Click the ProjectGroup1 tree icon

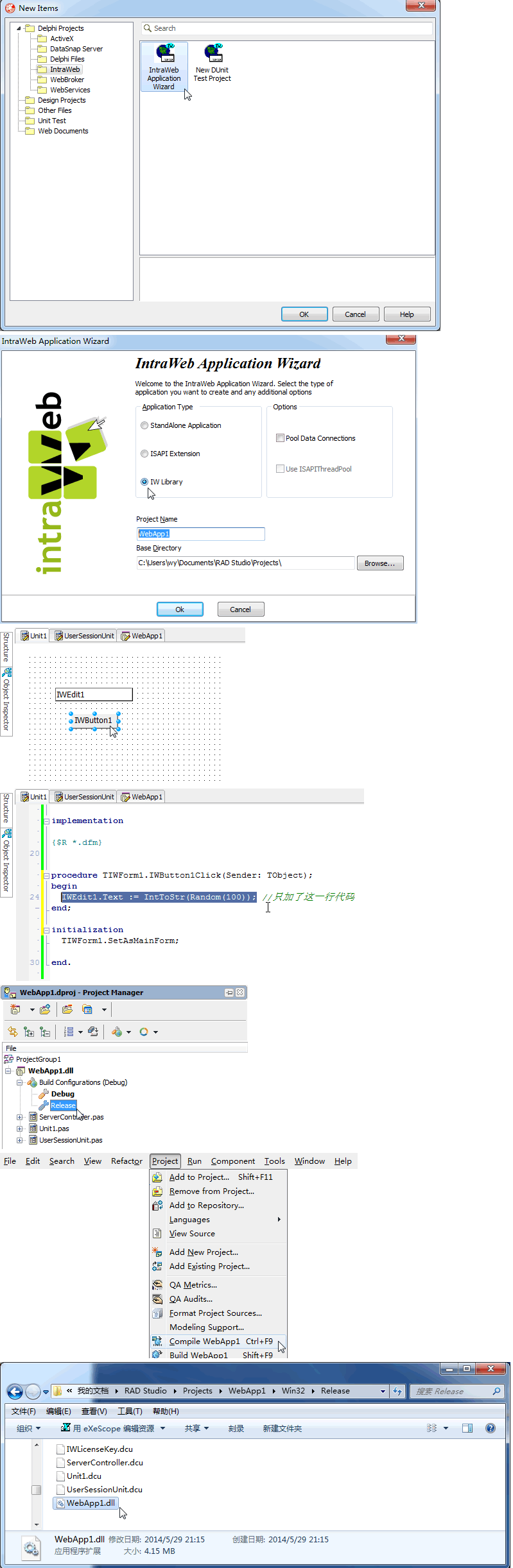point(8,1059)
